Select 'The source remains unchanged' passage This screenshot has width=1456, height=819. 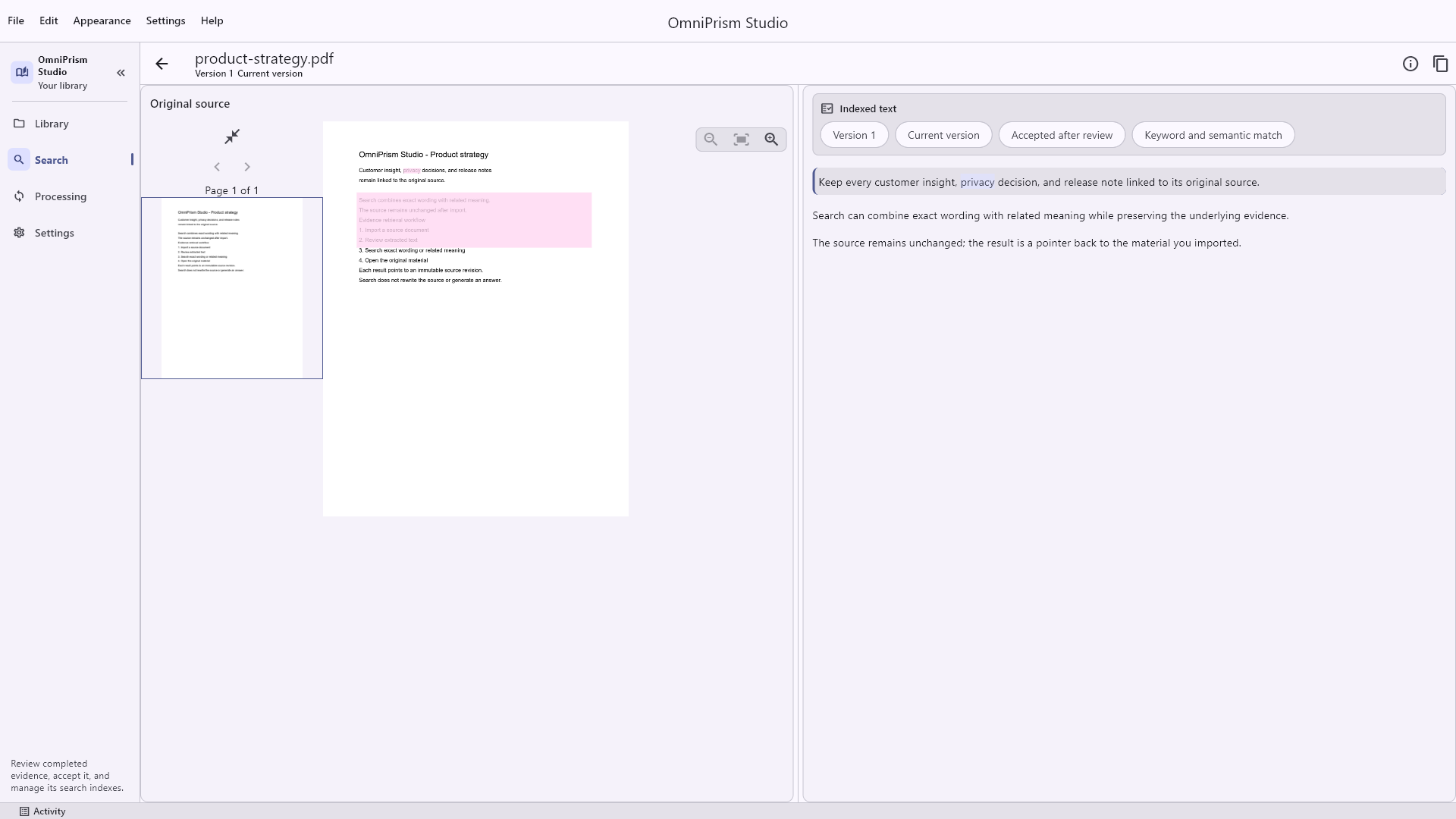click(1027, 243)
